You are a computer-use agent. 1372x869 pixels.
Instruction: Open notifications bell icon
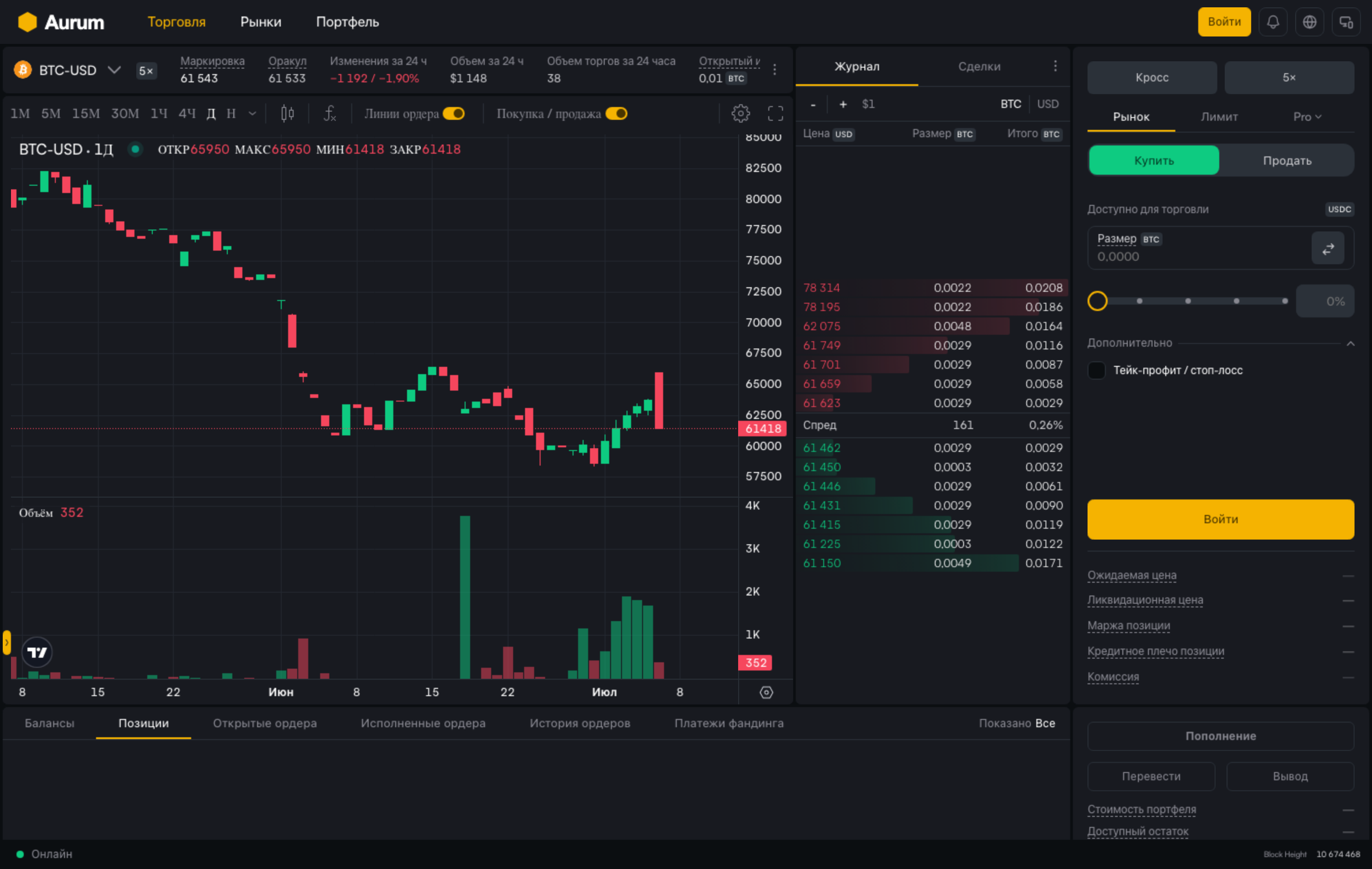(x=1273, y=22)
